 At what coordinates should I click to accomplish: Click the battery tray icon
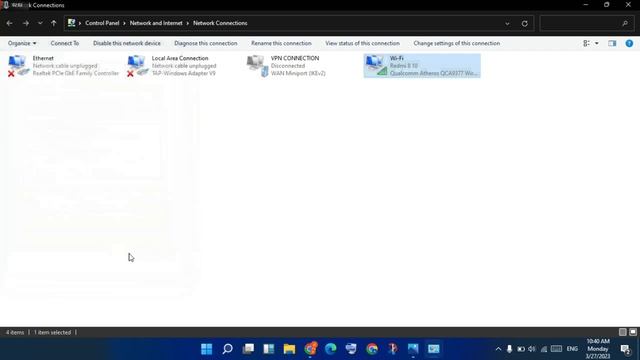521,349
